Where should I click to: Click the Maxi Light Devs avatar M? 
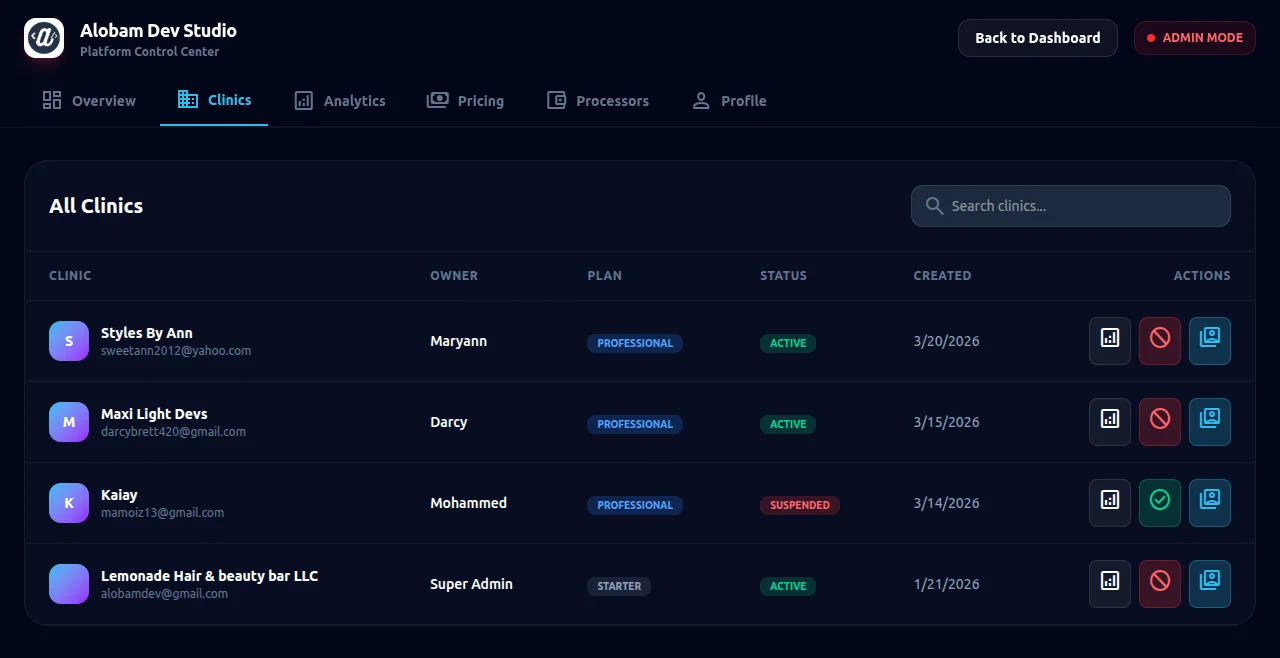click(69, 422)
